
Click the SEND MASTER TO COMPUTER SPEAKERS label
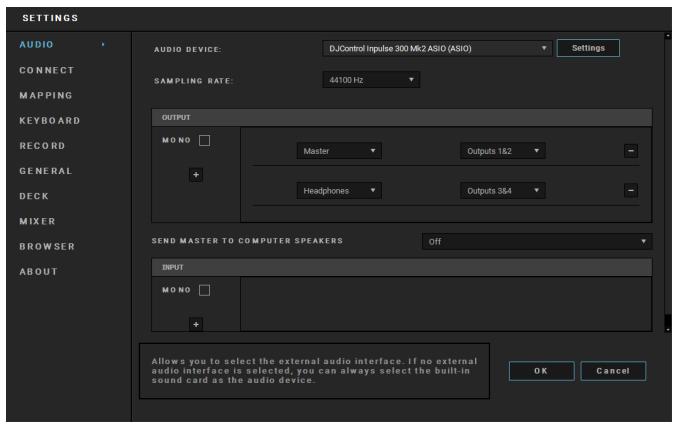(247, 241)
